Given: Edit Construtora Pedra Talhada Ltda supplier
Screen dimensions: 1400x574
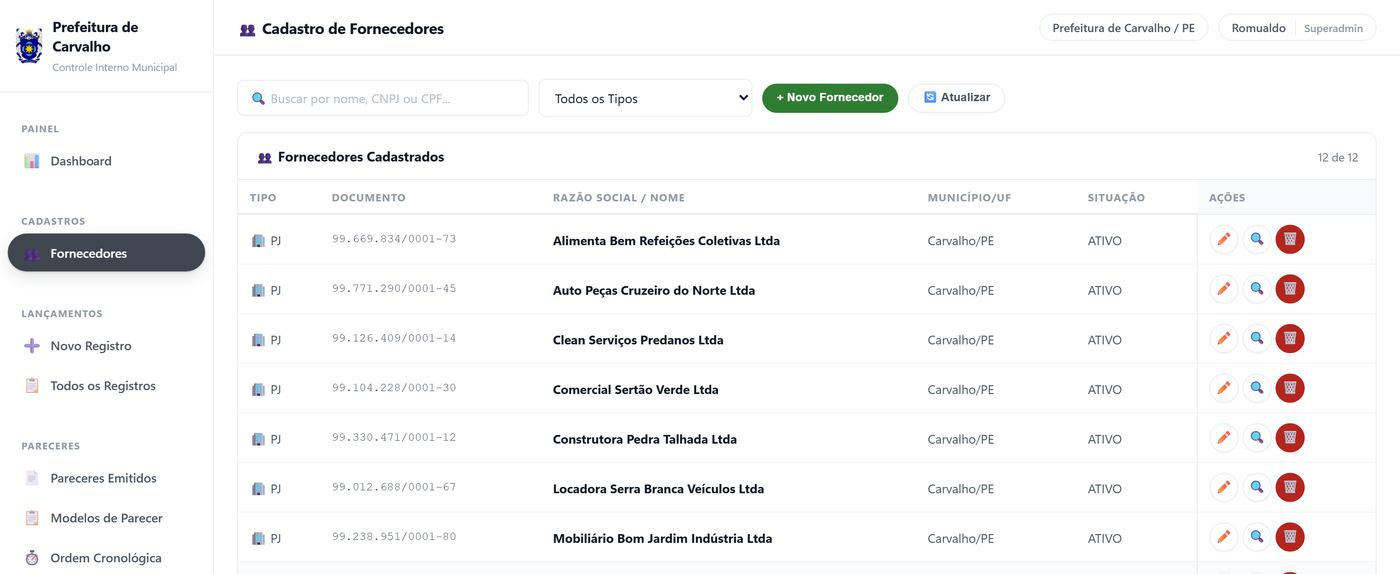Looking at the screenshot, I should tap(1224, 438).
